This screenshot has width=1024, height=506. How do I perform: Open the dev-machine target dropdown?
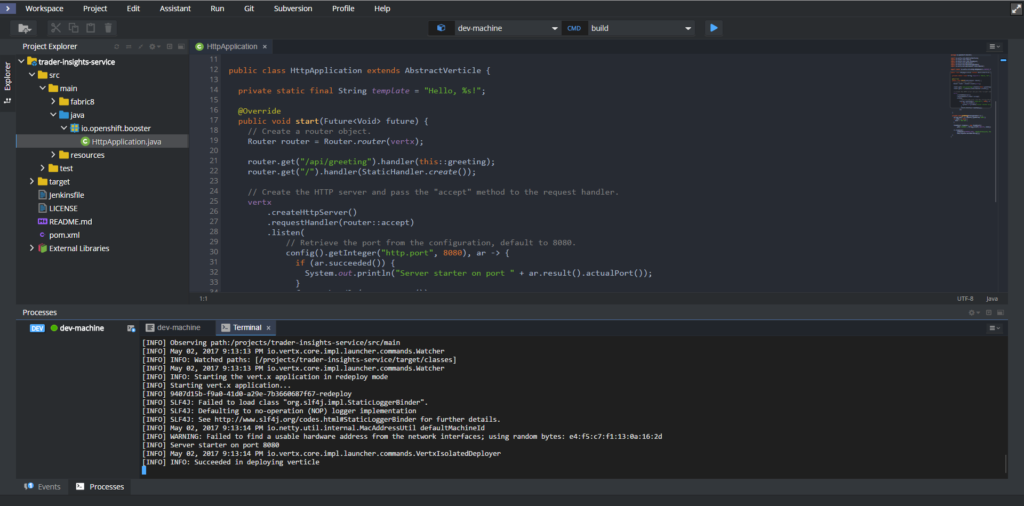click(x=507, y=28)
